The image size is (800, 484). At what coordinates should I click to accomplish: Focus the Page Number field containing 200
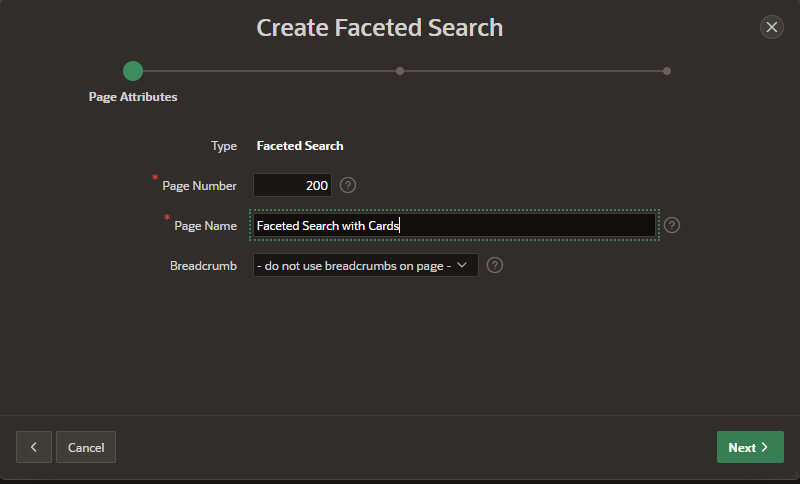(292, 185)
